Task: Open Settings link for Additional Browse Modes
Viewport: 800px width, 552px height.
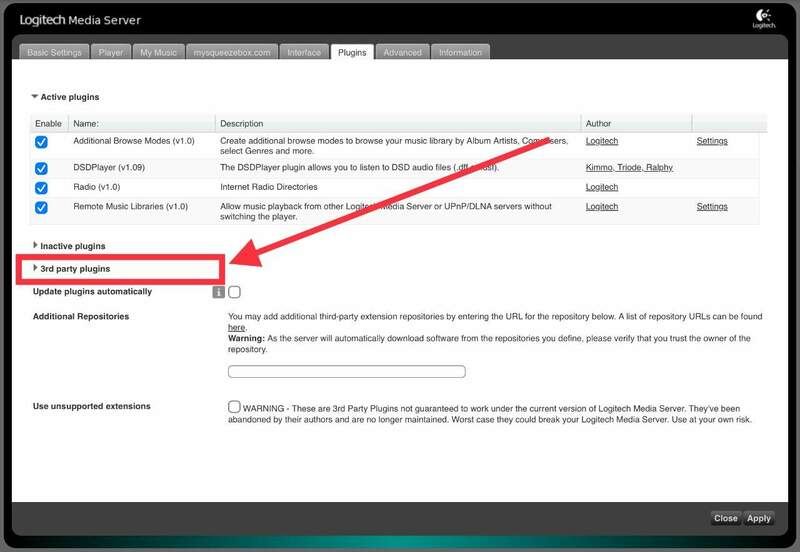Action: pos(712,141)
